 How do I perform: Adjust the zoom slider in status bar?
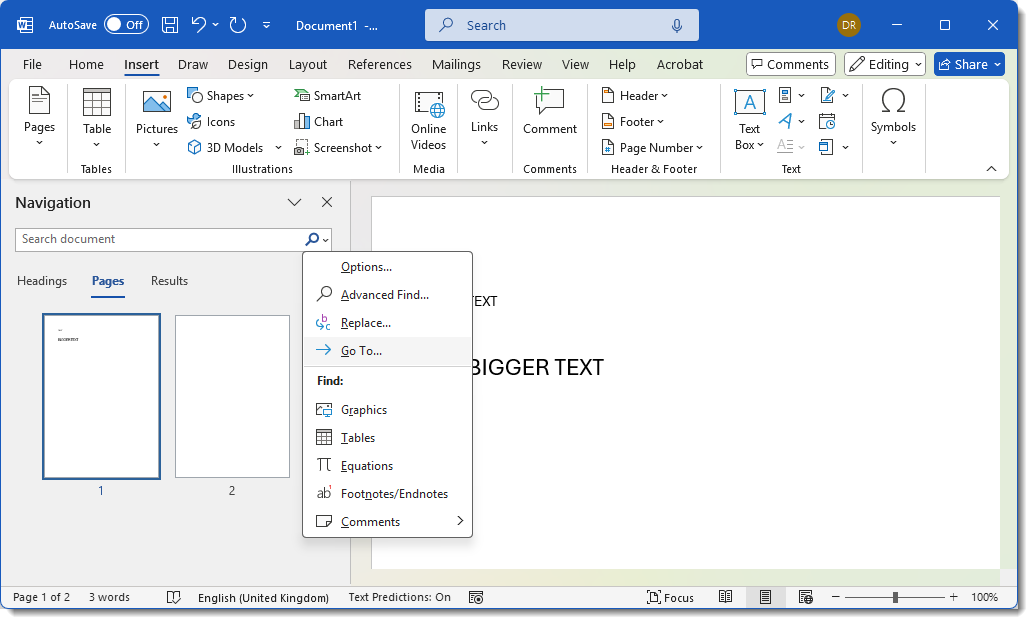(x=895, y=597)
